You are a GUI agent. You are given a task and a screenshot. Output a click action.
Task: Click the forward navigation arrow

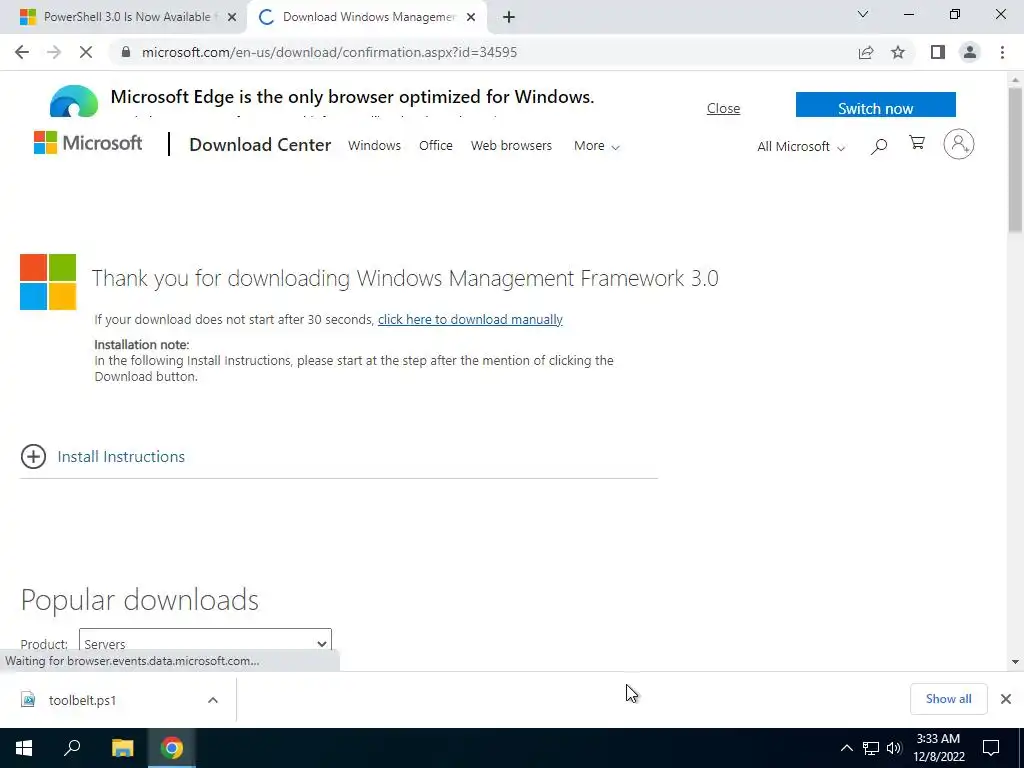[x=54, y=52]
